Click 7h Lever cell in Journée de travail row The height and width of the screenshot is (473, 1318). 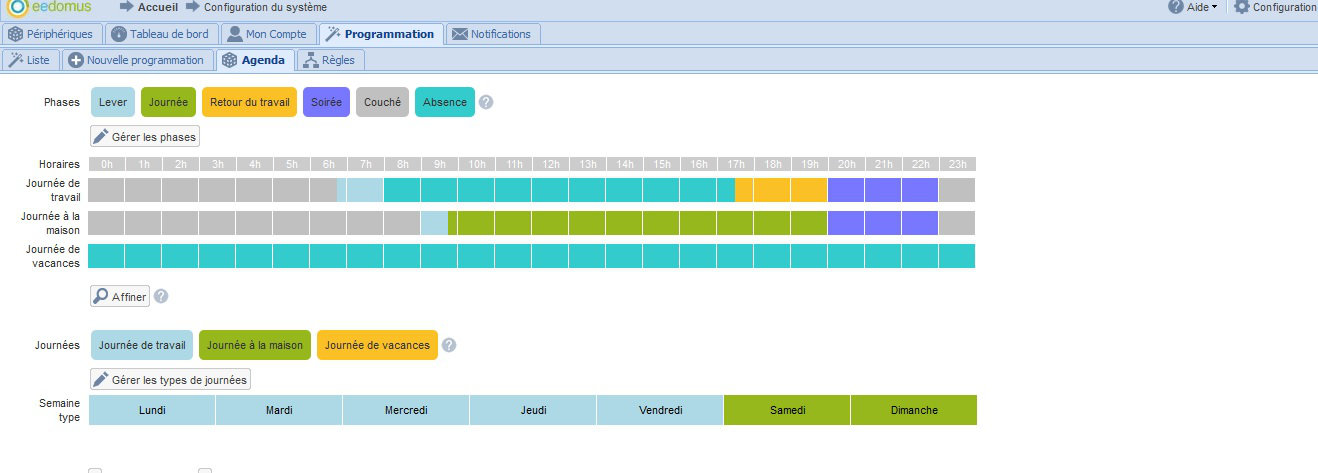coord(365,190)
